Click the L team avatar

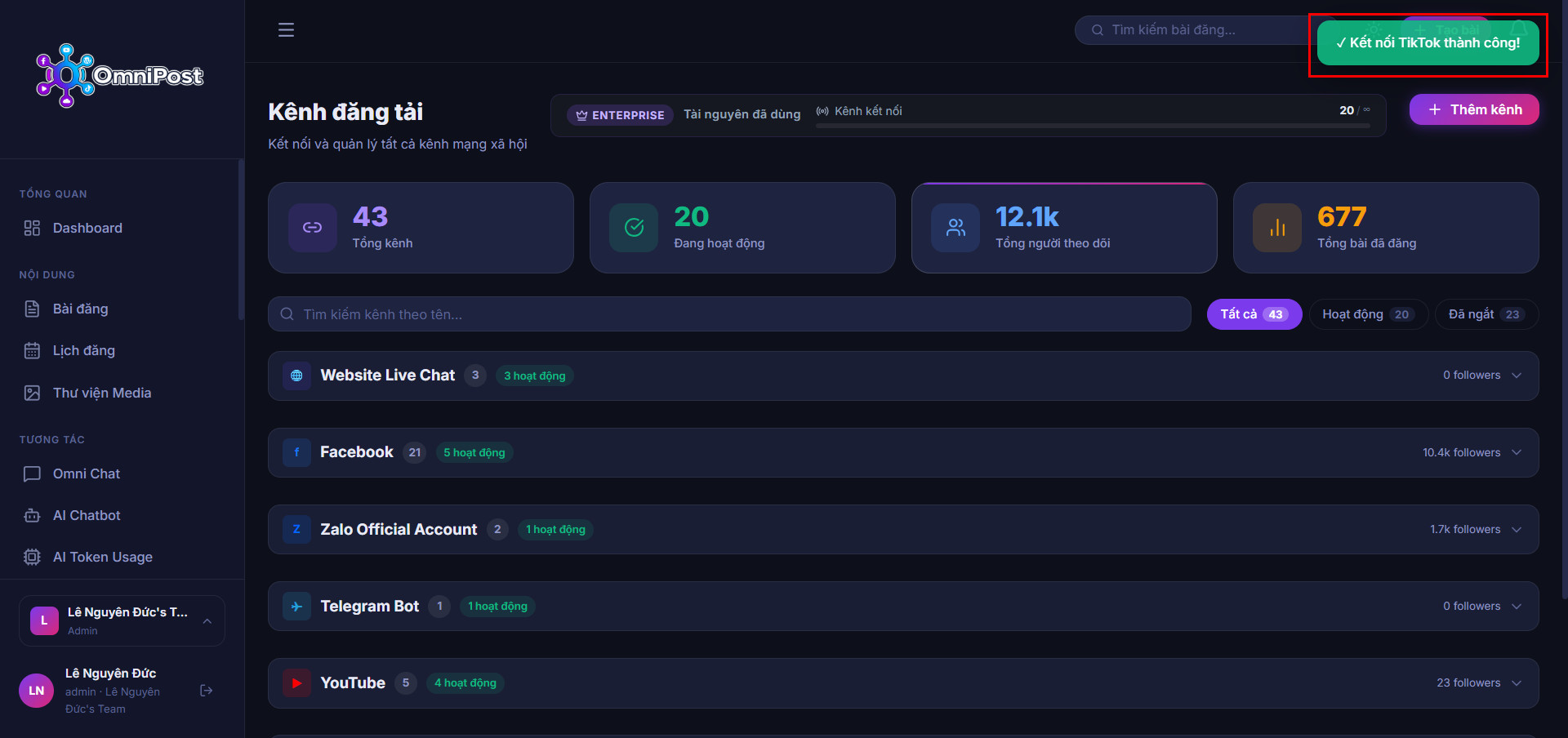(44, 620)
